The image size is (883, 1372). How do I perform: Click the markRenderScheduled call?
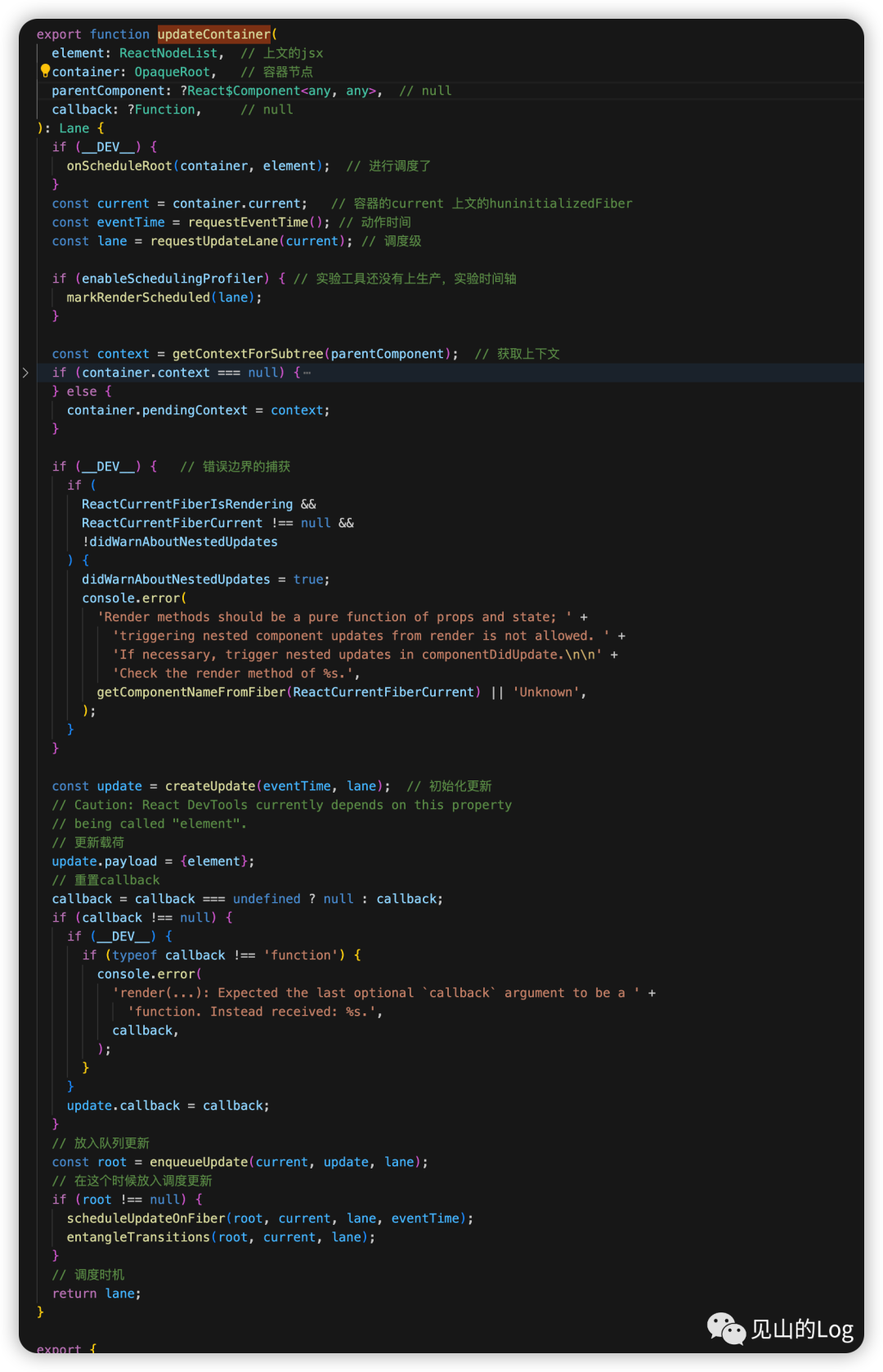138,297
